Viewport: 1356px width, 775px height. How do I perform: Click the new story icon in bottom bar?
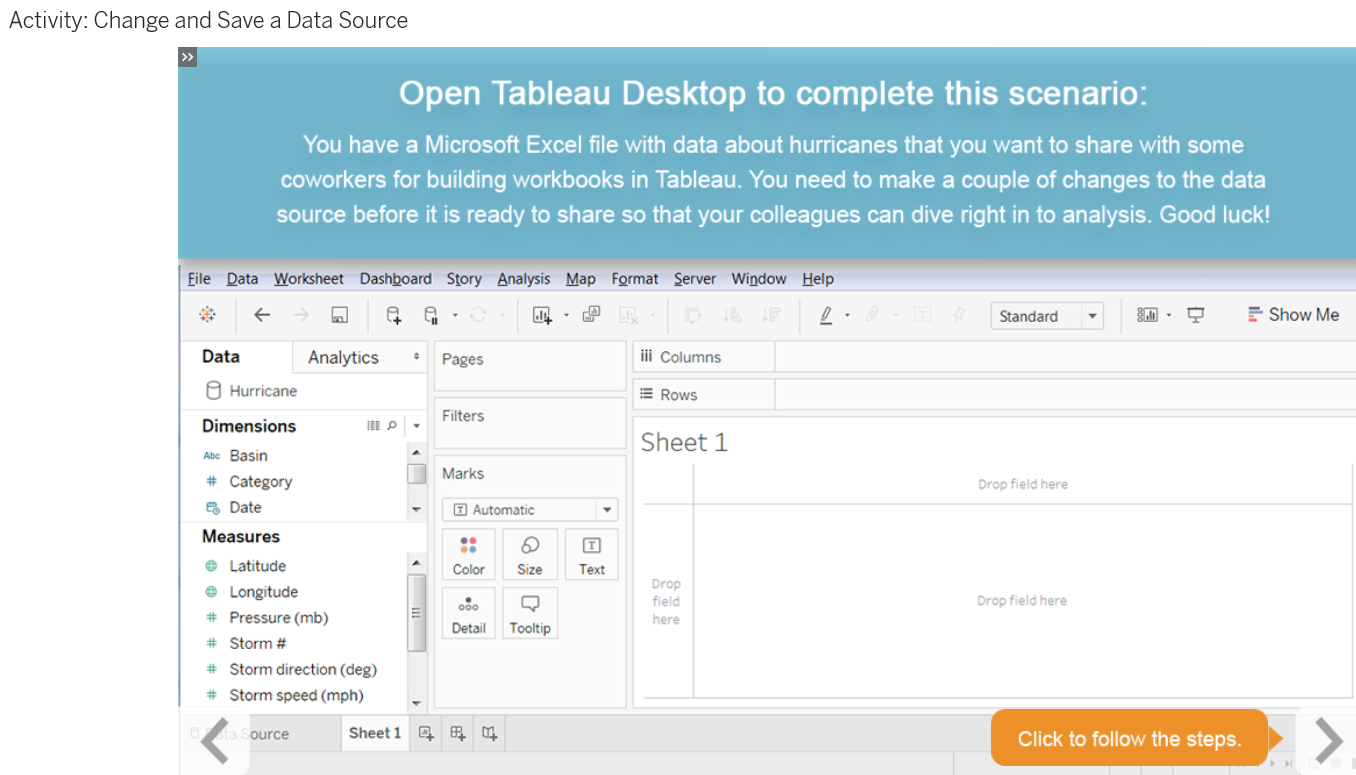point(489,733)
